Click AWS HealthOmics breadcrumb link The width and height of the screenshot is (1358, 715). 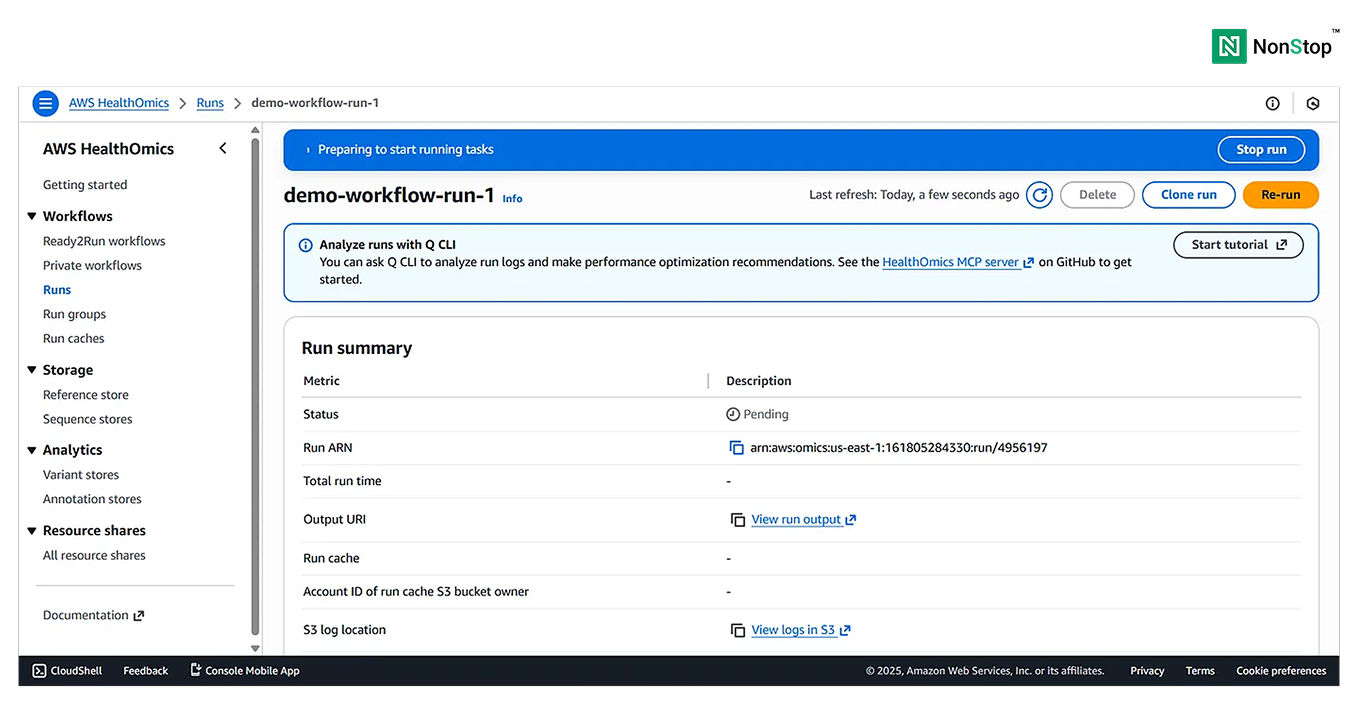(119, 103)
